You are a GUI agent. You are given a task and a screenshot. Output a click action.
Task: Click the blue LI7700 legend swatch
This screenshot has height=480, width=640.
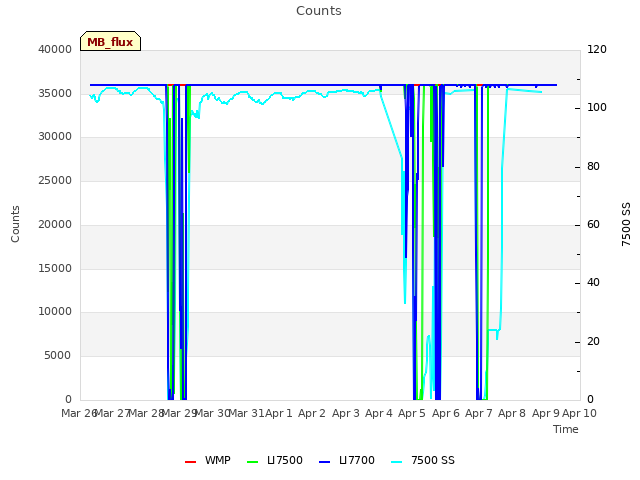coord(324,462)
